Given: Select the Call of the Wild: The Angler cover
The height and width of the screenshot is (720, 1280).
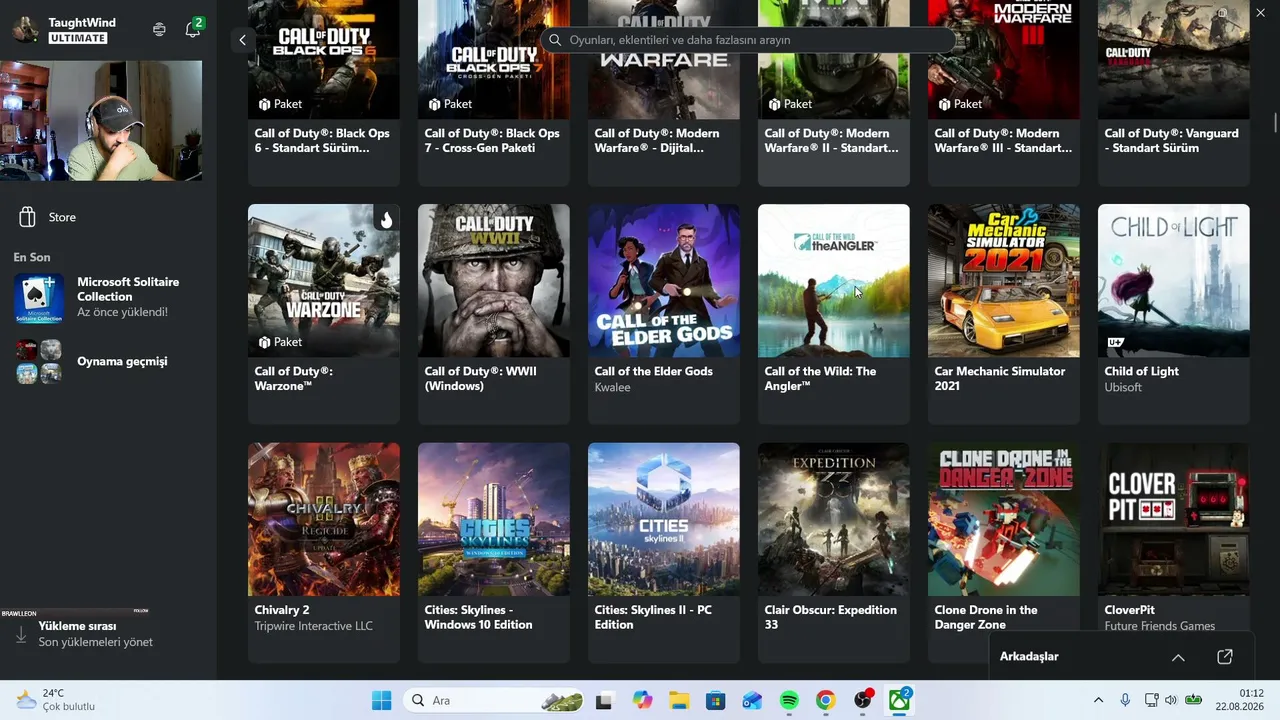Looking at the screenshot, I should click(834, 281).
